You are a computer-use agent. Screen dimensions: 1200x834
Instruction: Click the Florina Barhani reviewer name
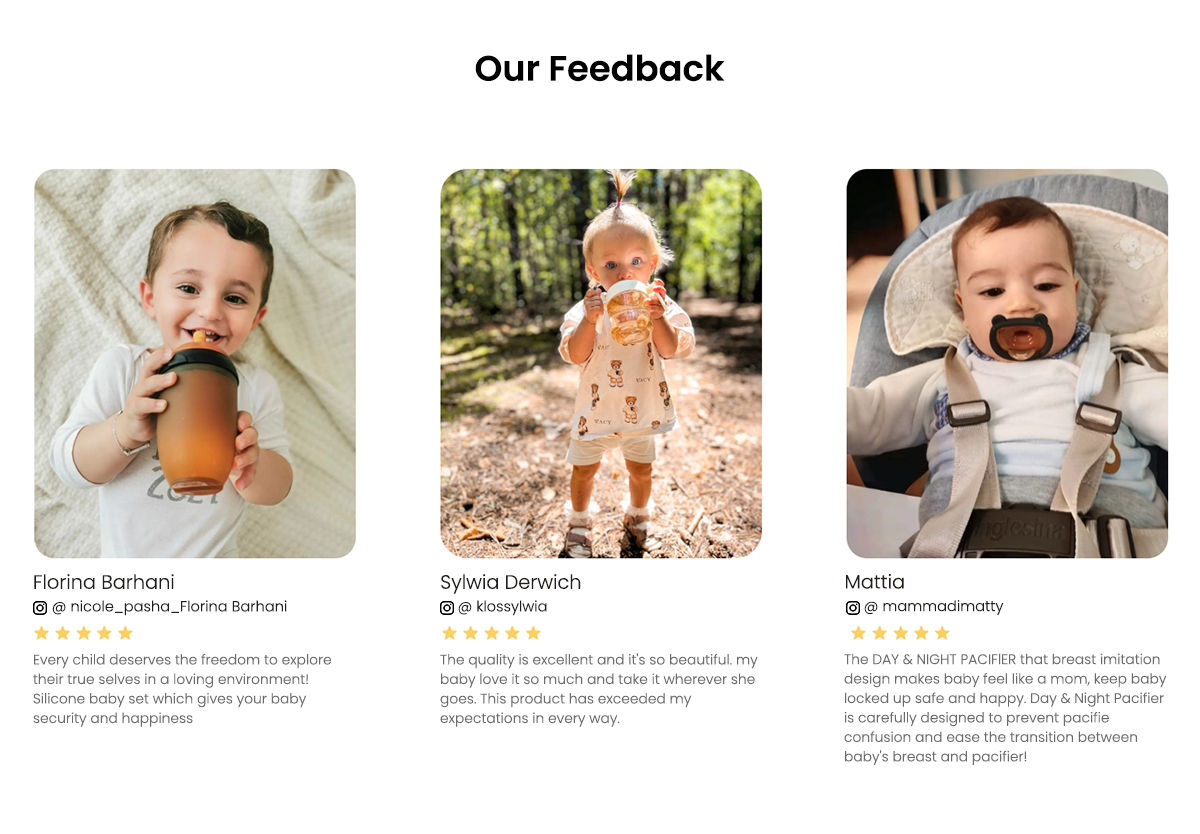[104, 582]
